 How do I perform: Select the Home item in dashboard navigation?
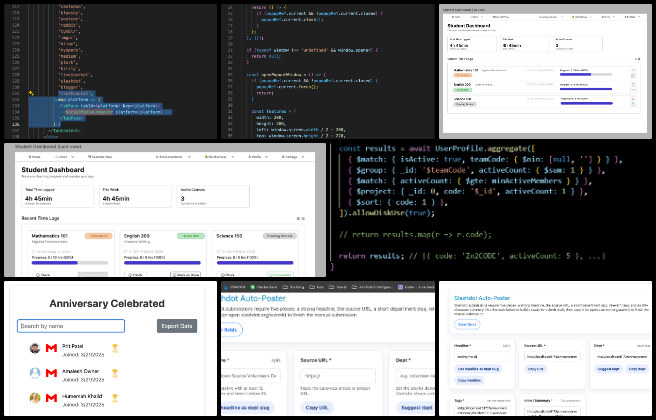point(34,157)
